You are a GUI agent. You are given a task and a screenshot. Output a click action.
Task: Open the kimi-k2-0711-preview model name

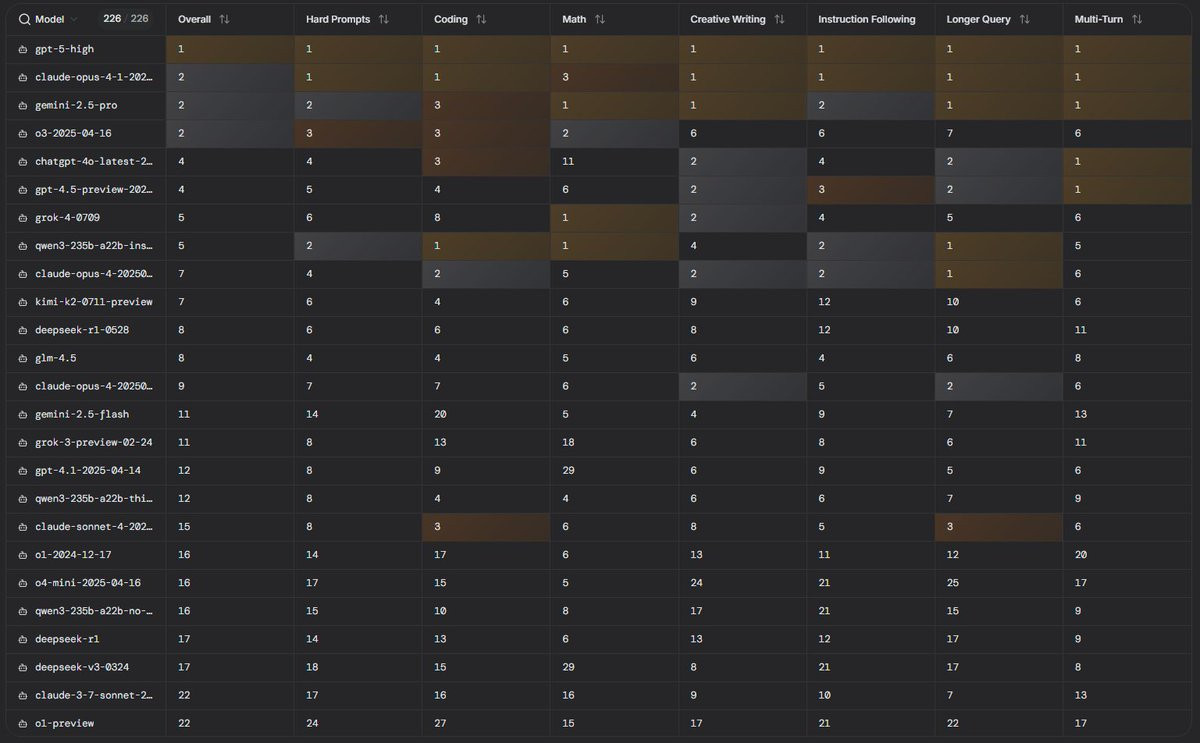coord(94,301)
